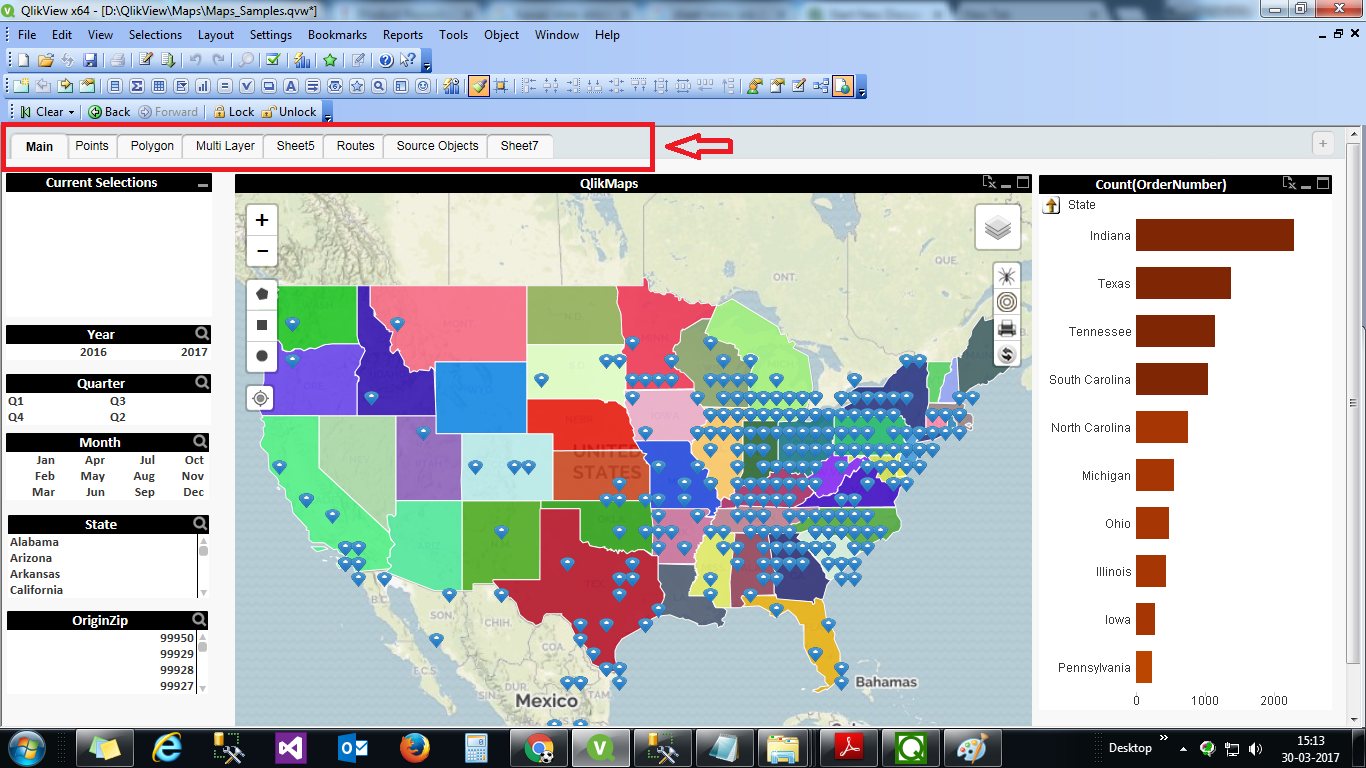The image size is (1366, 768).
Task: Expand the Clear button dropdown arrow
Action: 72,112
